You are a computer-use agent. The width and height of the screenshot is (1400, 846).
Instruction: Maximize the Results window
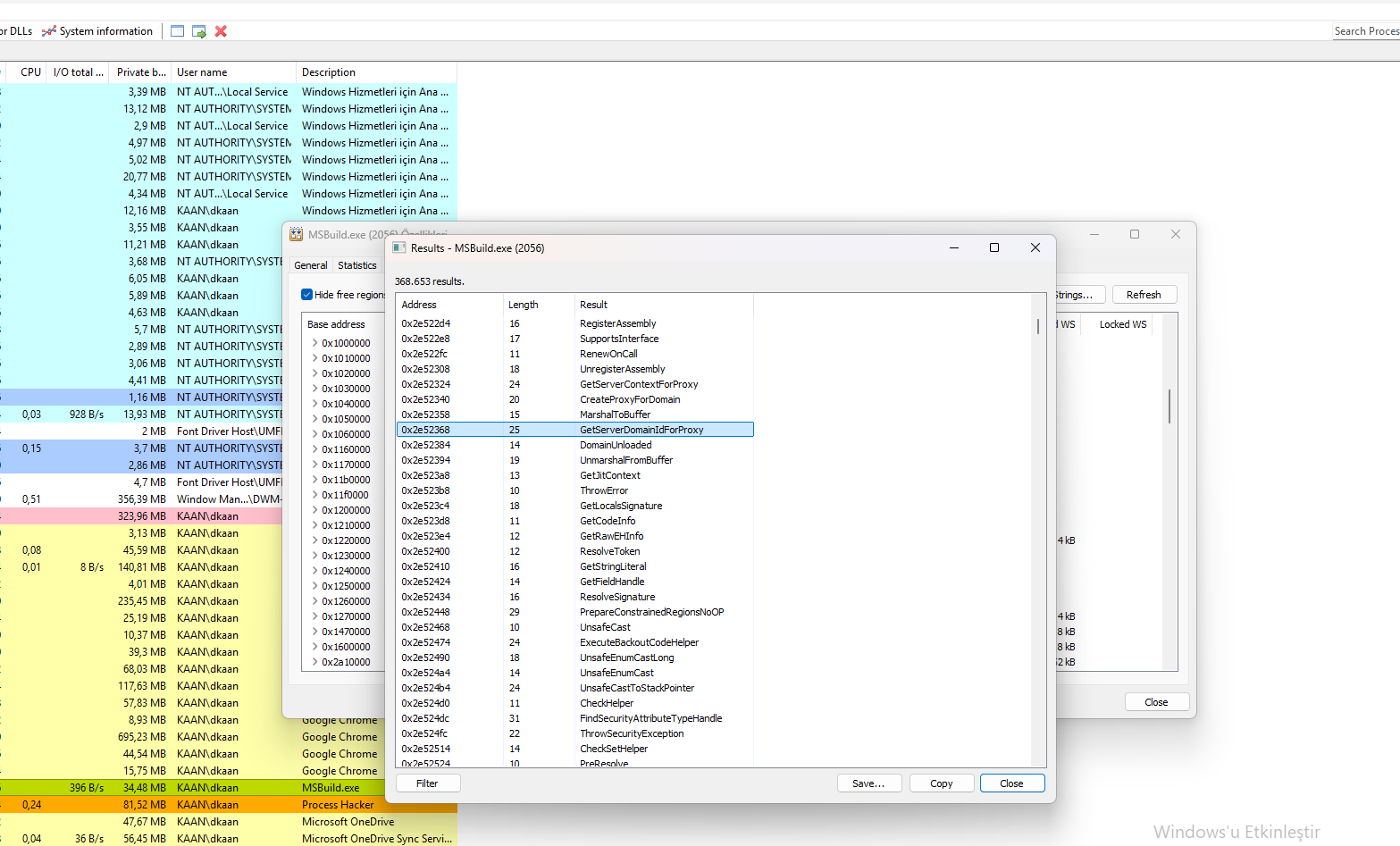pyautogui.click(x=994, y=247)
